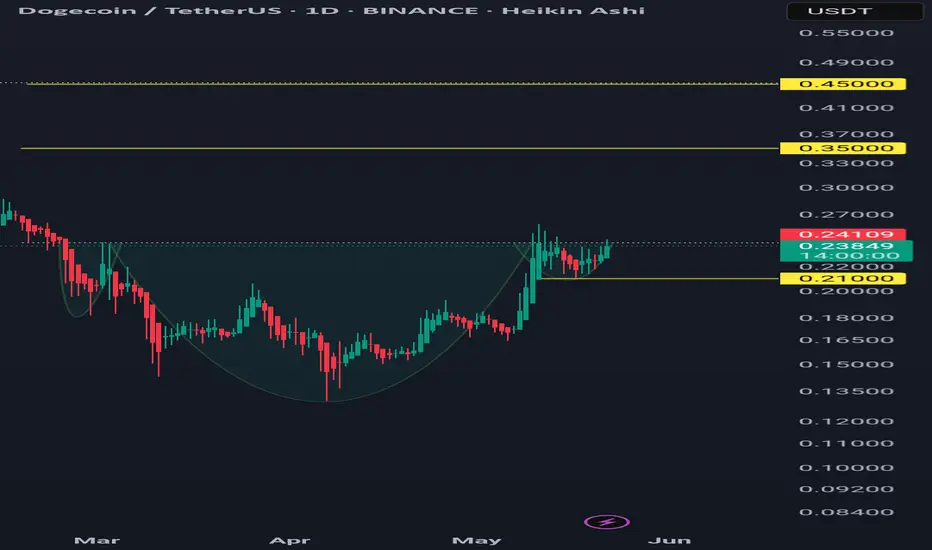Select the 0.45000 yellow price label
This screenshot has width=932, height=550.
click(x=843, y=84)
